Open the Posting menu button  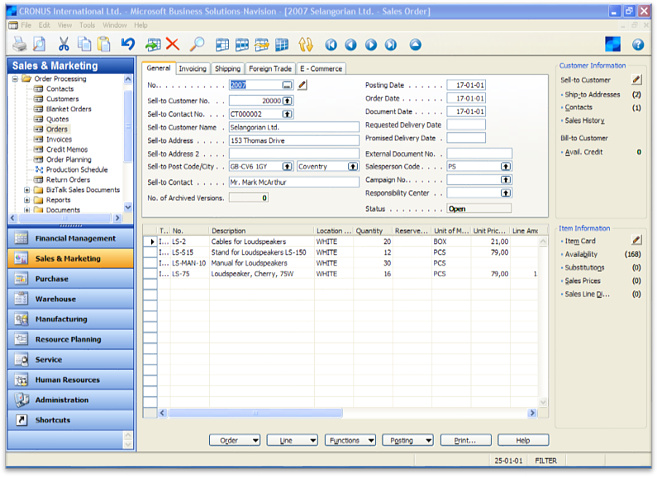pyautogui.click(x=407, y=440)
